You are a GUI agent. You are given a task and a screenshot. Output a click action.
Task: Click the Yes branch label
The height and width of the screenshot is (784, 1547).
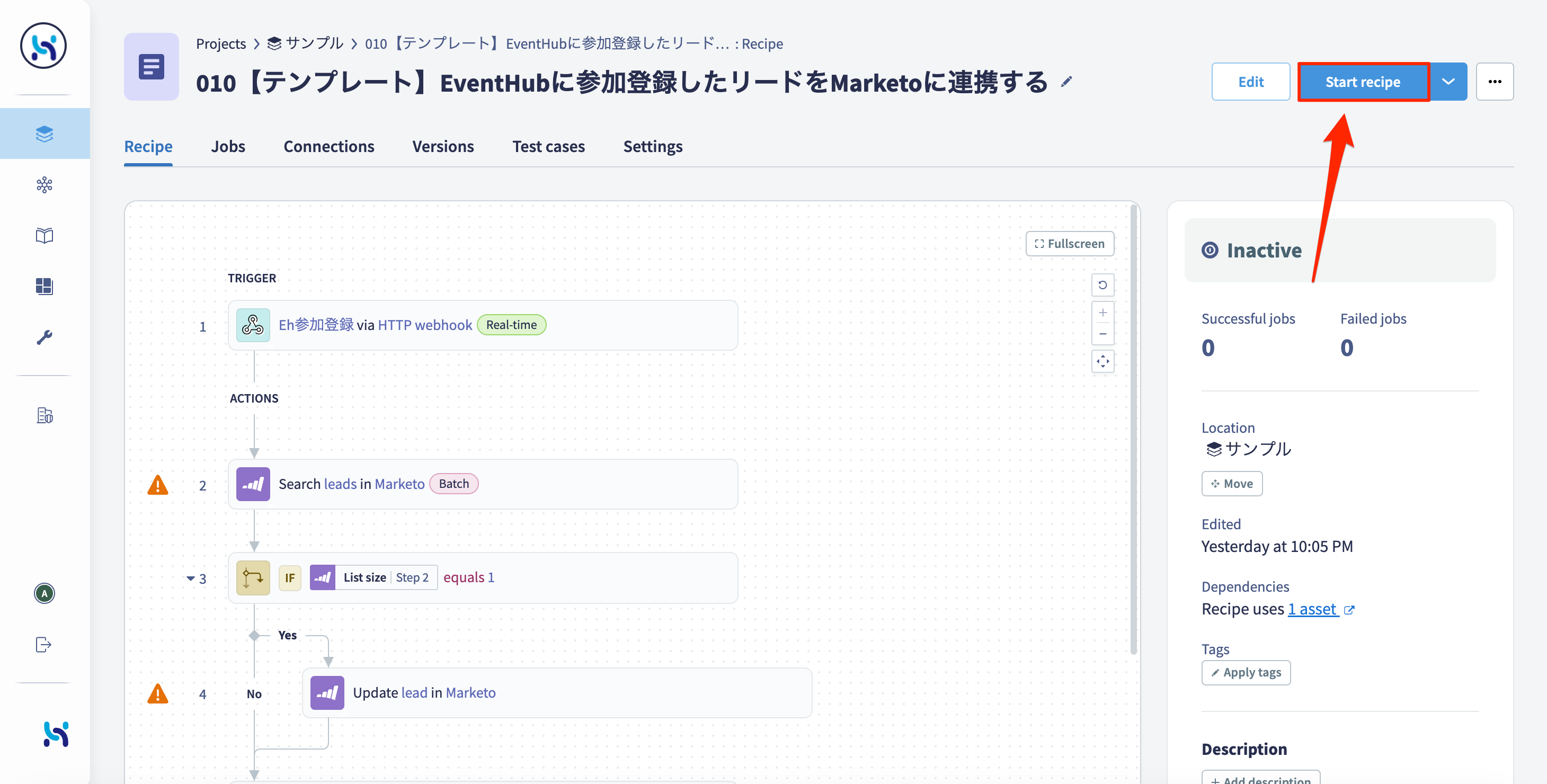288,635
